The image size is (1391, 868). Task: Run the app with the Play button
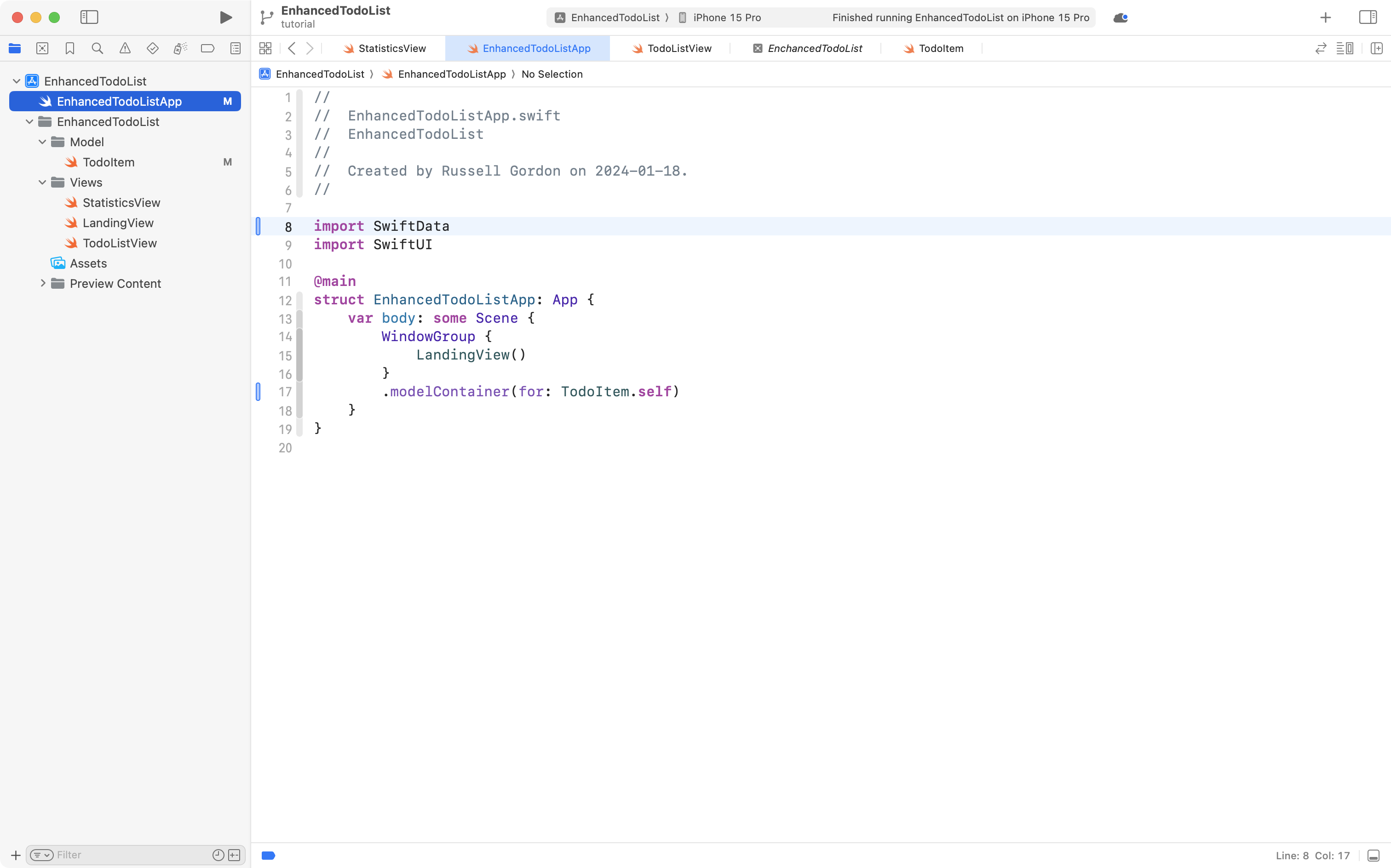(x=225, y=17)
